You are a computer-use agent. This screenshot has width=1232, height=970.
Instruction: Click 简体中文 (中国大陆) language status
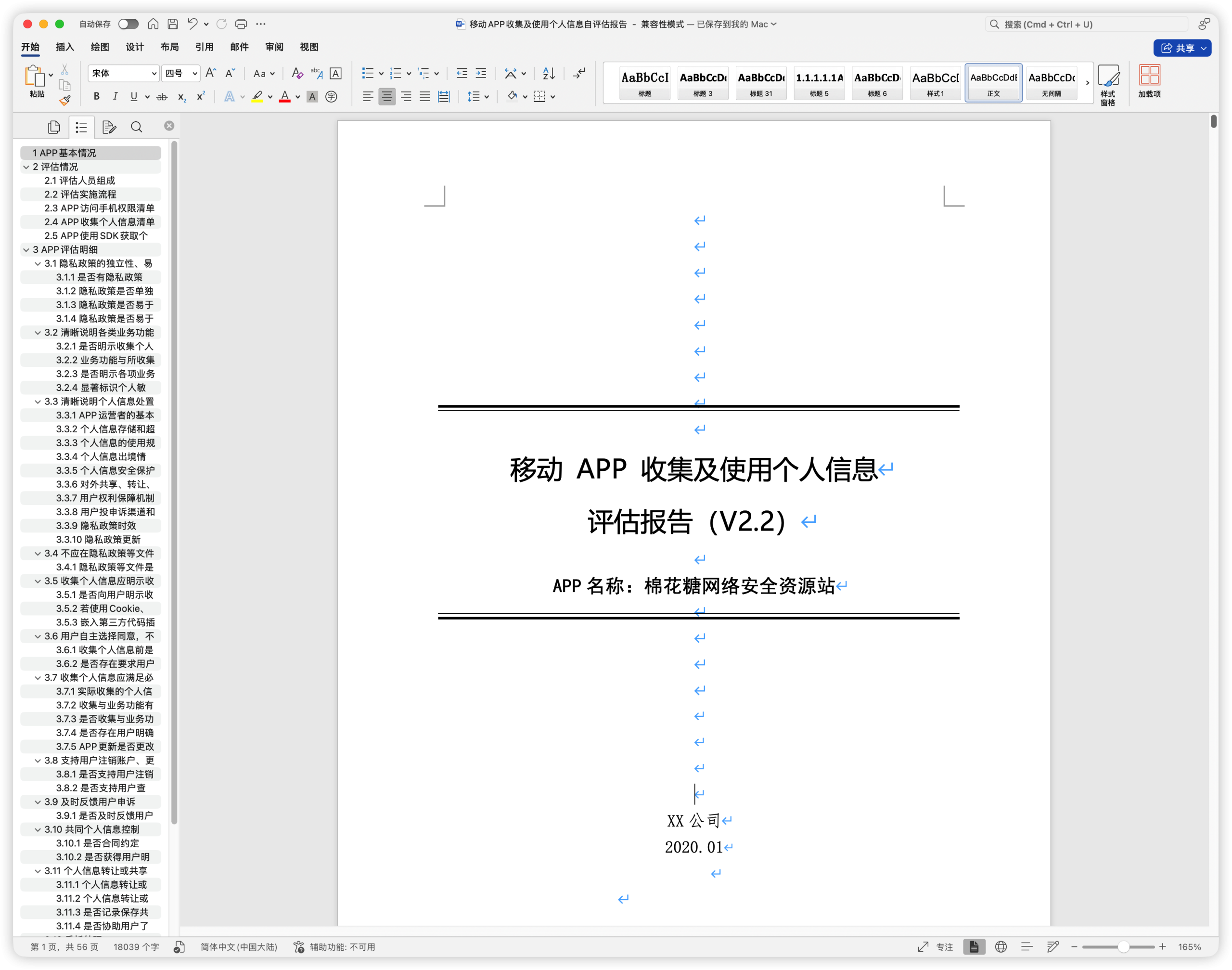(238, 947)
